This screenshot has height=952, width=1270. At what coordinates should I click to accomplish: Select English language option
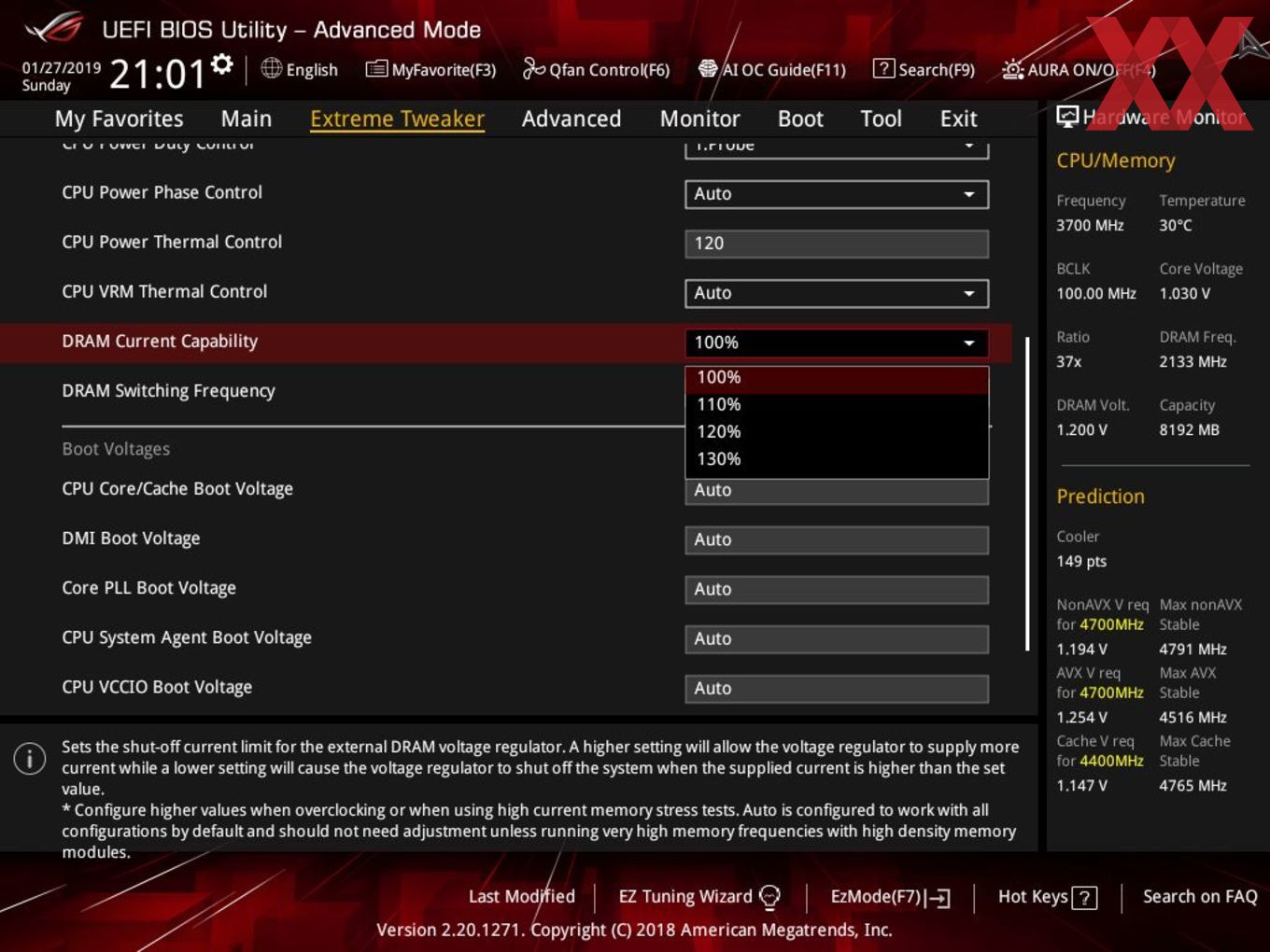300,69
